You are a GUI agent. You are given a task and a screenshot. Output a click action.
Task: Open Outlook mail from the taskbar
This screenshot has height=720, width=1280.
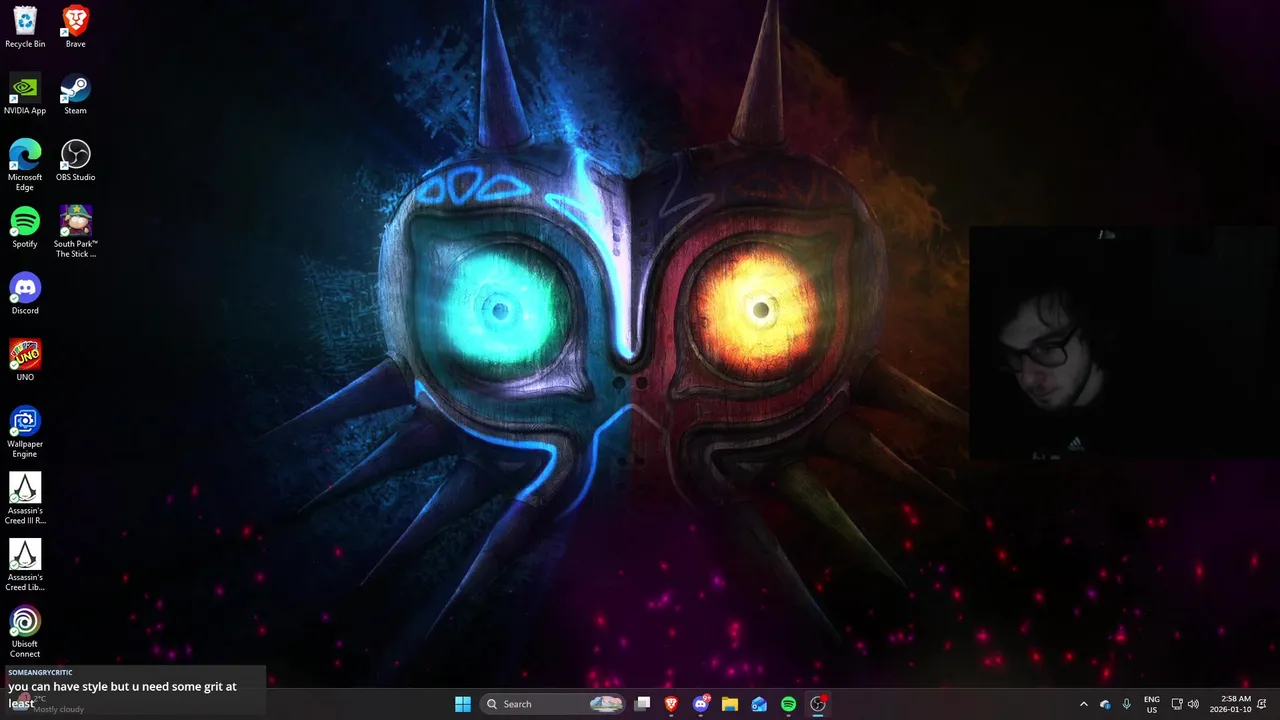pos(759,704)
